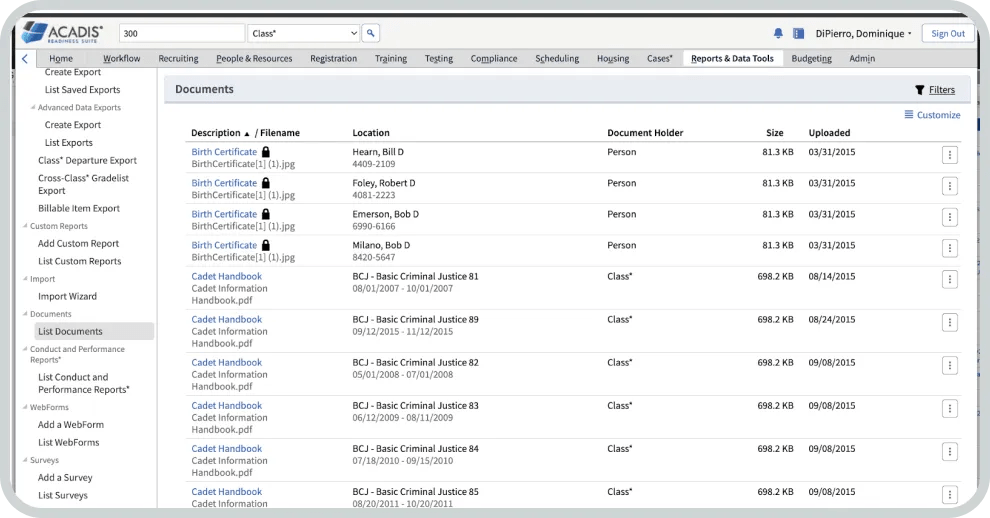Open List Custom Reports in sidebar
990x518 pixels.
80,261
